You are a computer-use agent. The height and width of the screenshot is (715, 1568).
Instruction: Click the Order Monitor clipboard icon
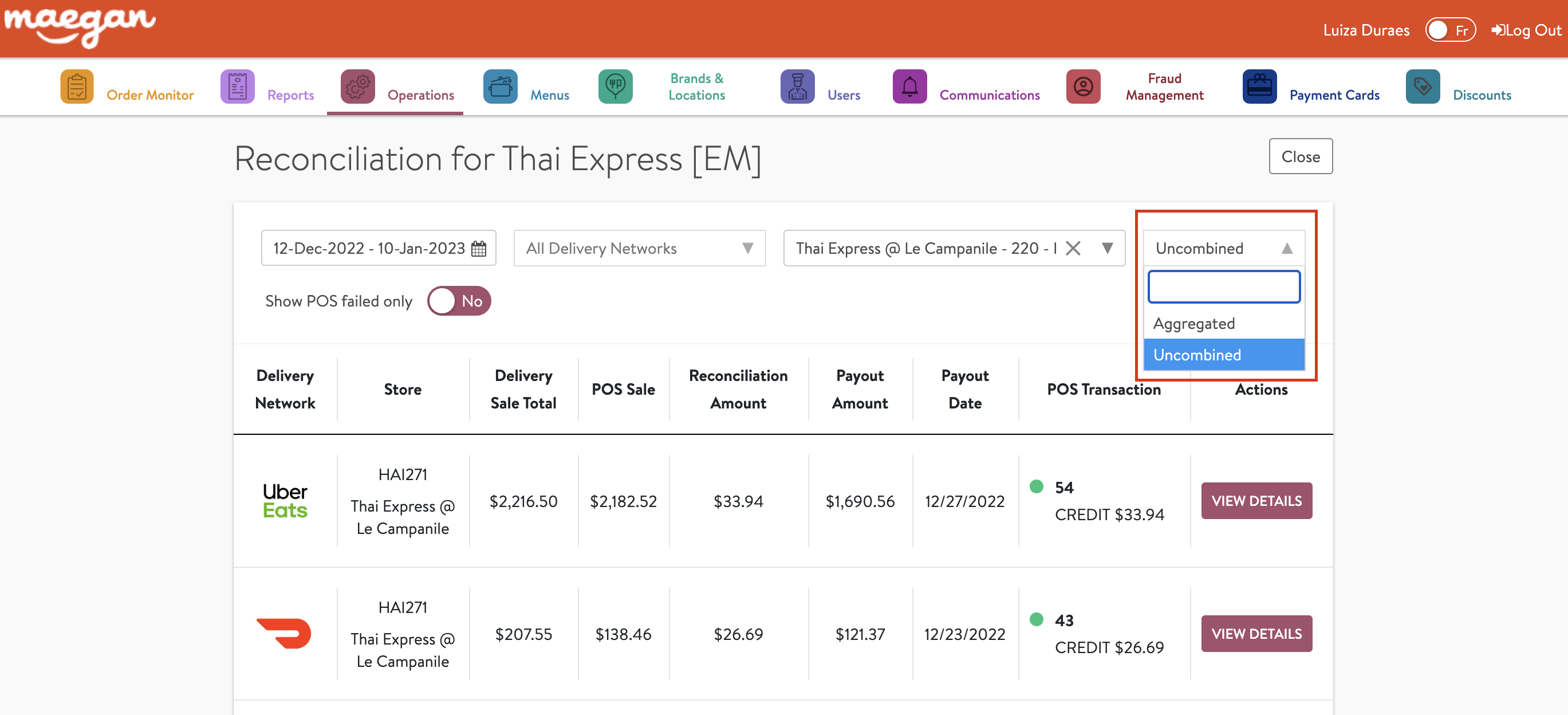[77, 87]
